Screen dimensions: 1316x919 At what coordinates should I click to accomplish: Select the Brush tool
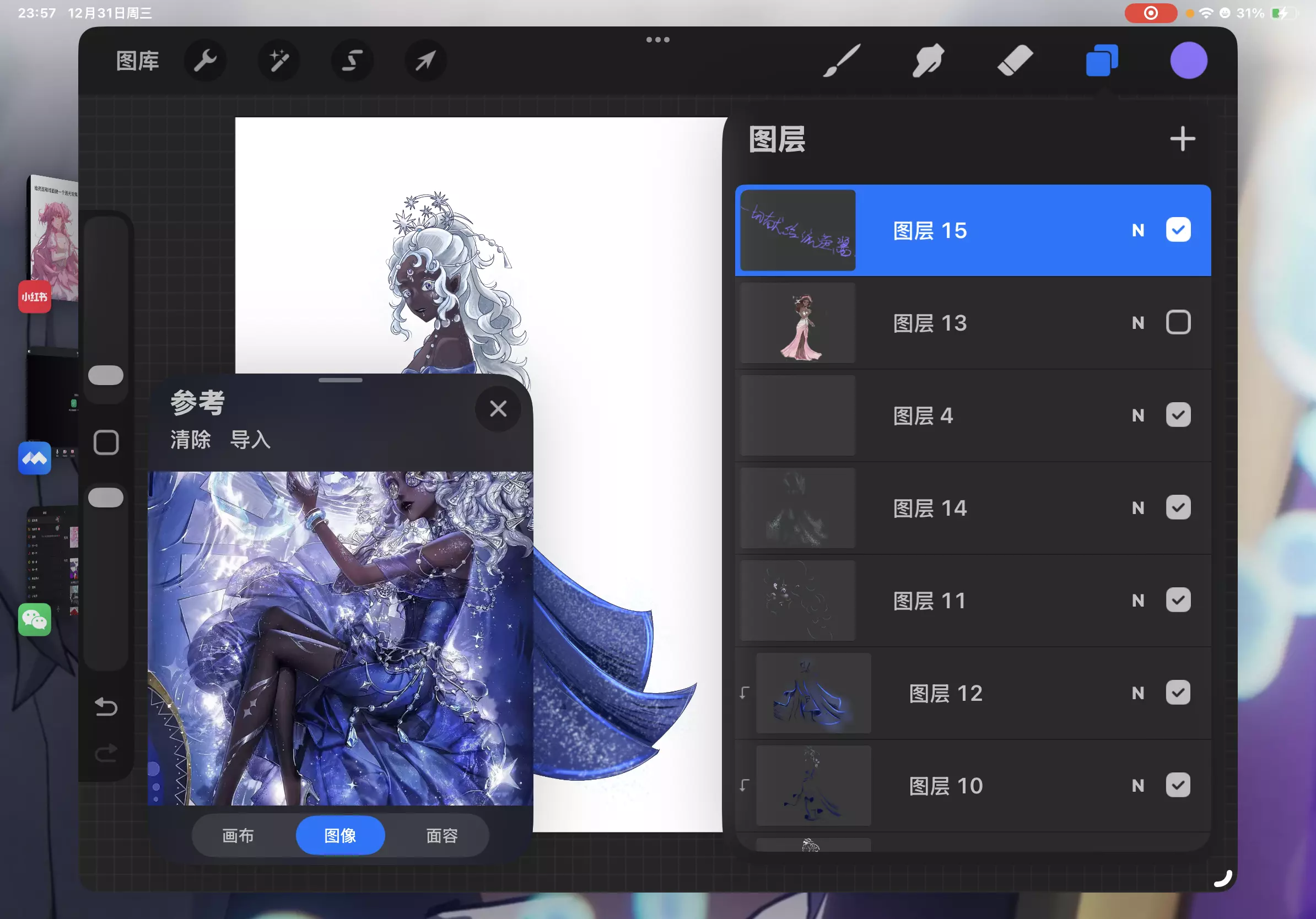click(842, 60)
